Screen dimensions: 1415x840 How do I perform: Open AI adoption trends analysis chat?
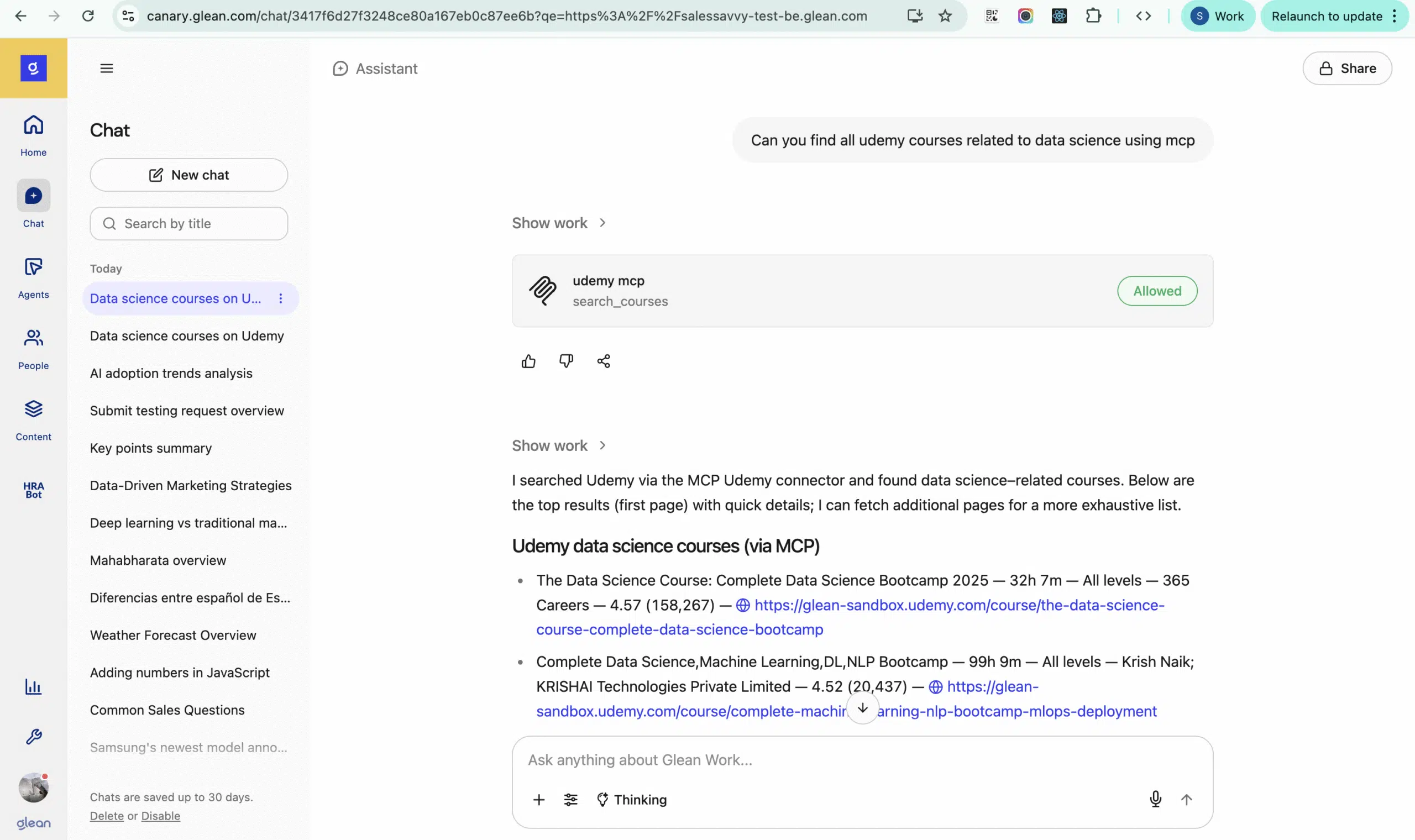171,373
